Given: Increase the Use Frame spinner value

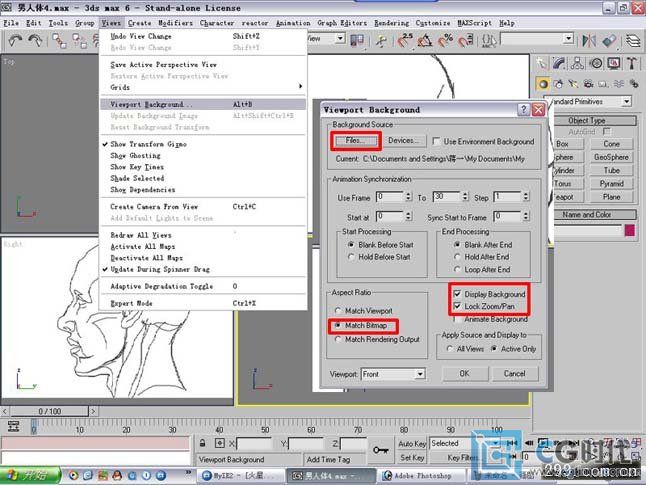Looking at the screenshot, I should pos(408,194).
